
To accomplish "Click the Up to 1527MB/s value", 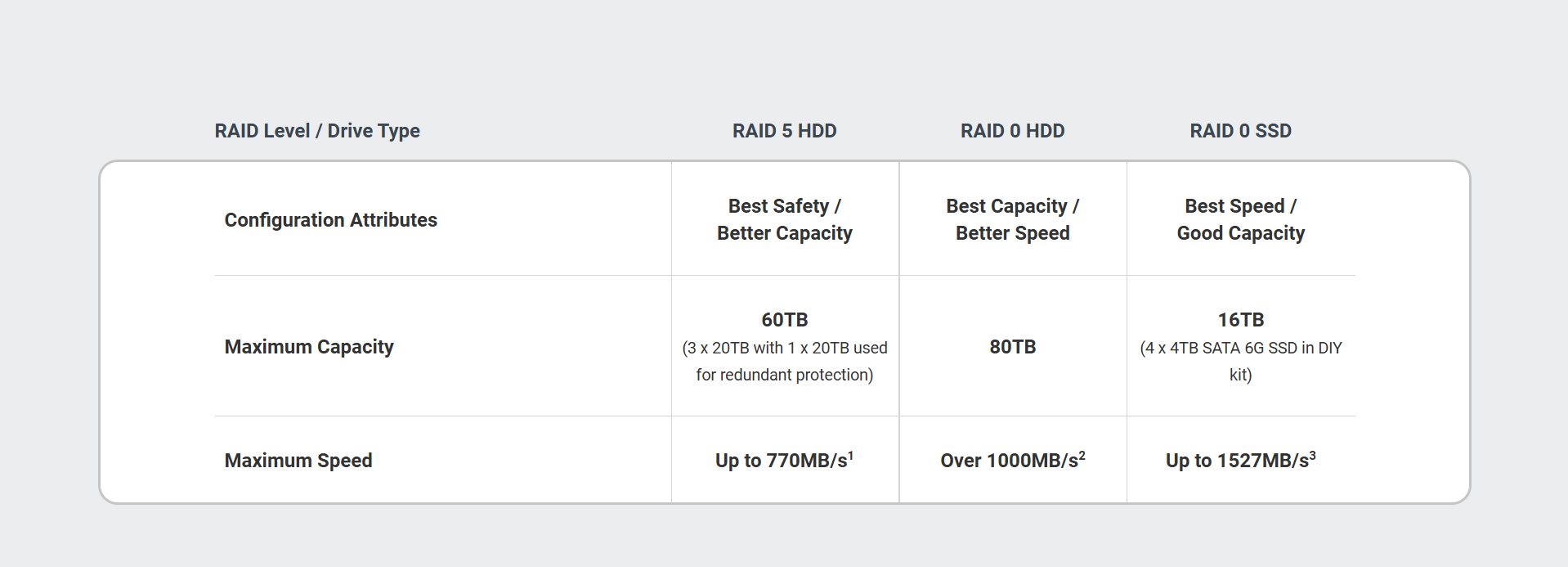I will (x=1236, y=461).
